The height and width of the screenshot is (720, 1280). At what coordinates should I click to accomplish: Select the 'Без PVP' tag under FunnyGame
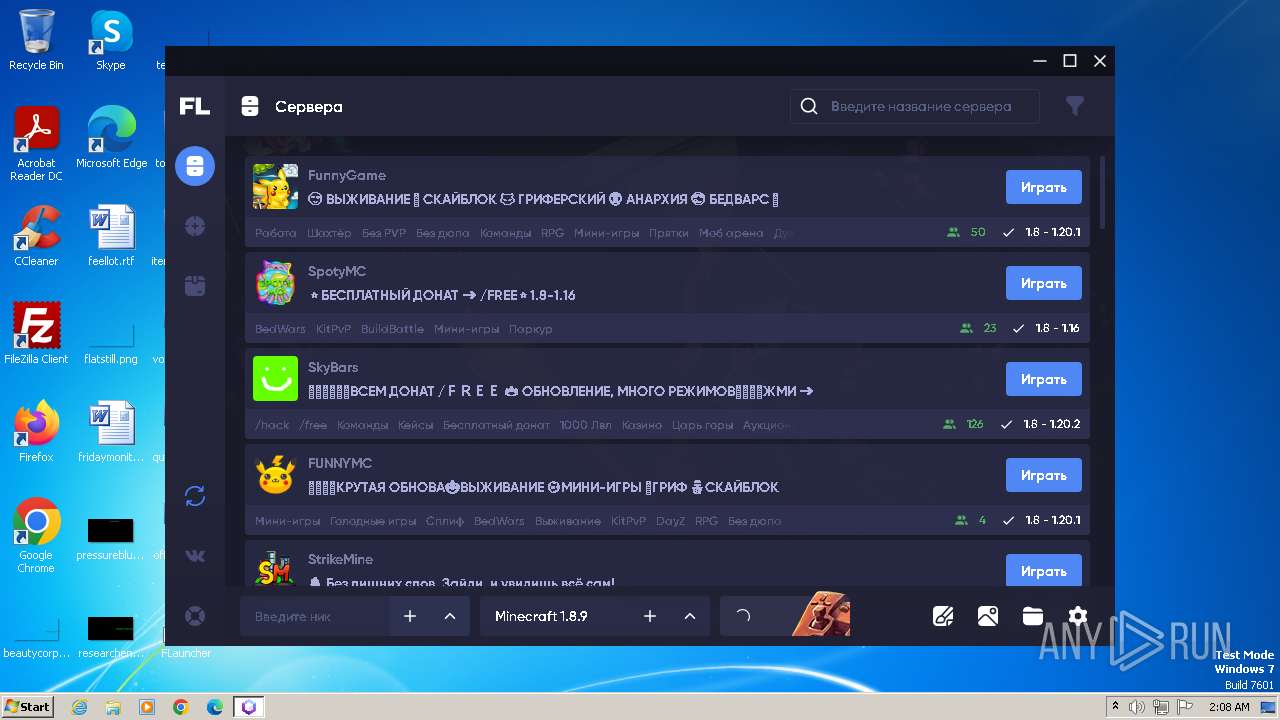coord(384,233)
